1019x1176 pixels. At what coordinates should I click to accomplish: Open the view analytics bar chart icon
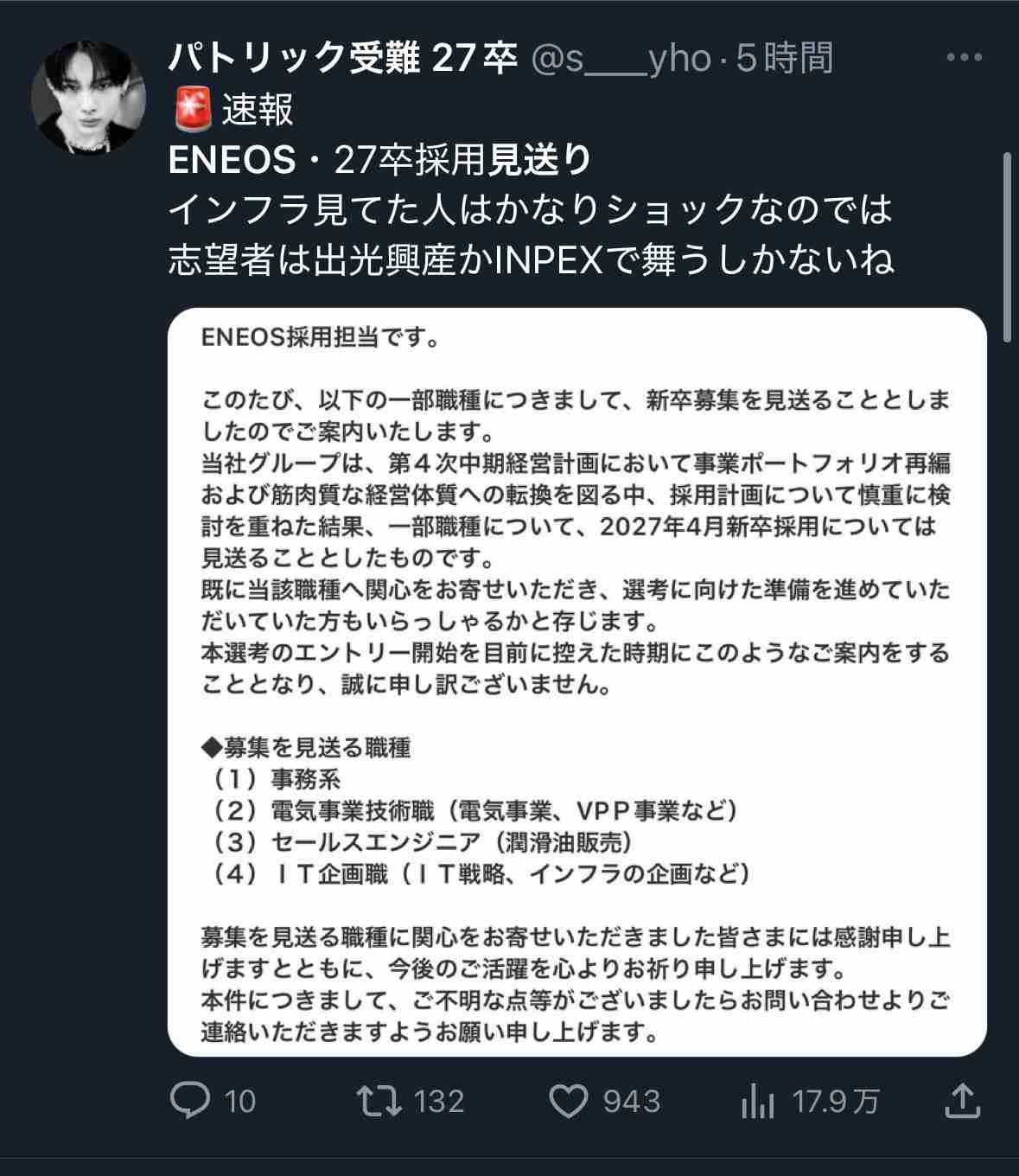[758, 1102]
